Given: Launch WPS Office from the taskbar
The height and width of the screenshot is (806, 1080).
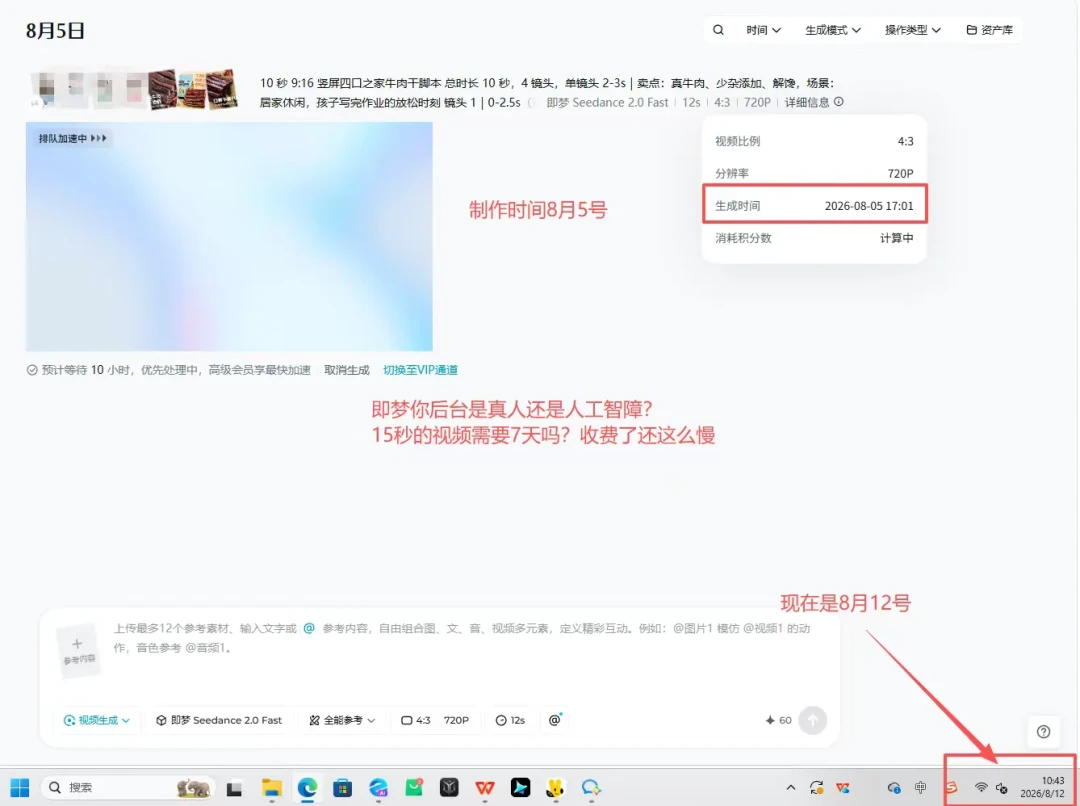Looking at the screenshot, I should coord(485,787).
